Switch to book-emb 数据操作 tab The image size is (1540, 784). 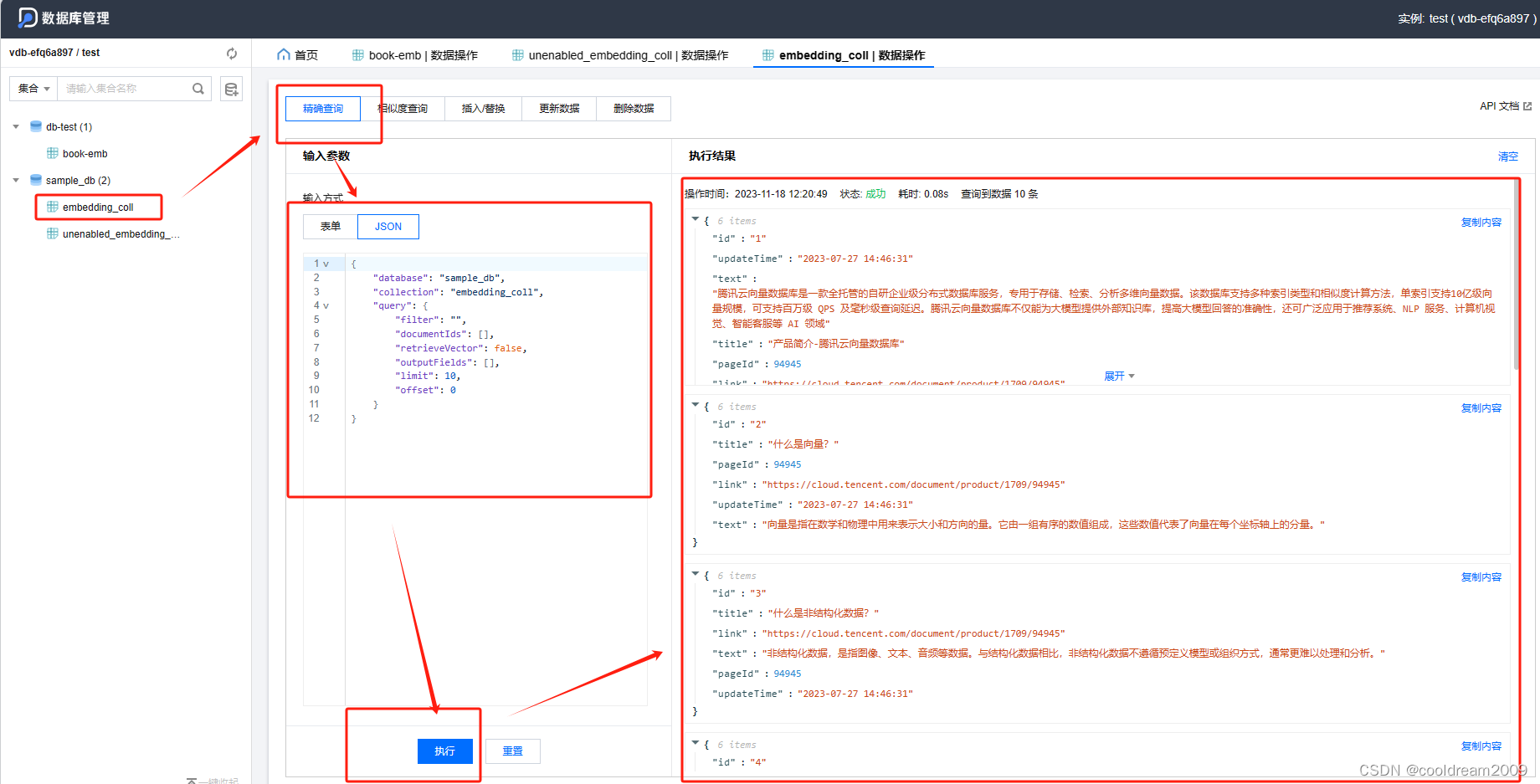[x=415, y=55]
